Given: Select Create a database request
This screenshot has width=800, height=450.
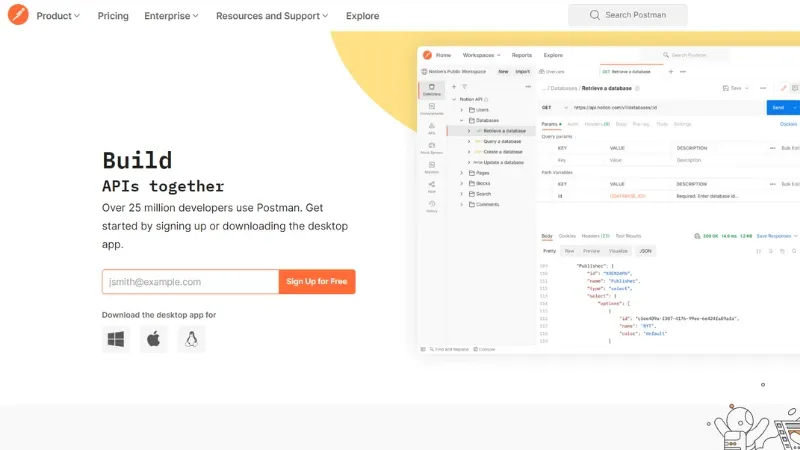Looking at the screenshot, I should tap(503, 152).
